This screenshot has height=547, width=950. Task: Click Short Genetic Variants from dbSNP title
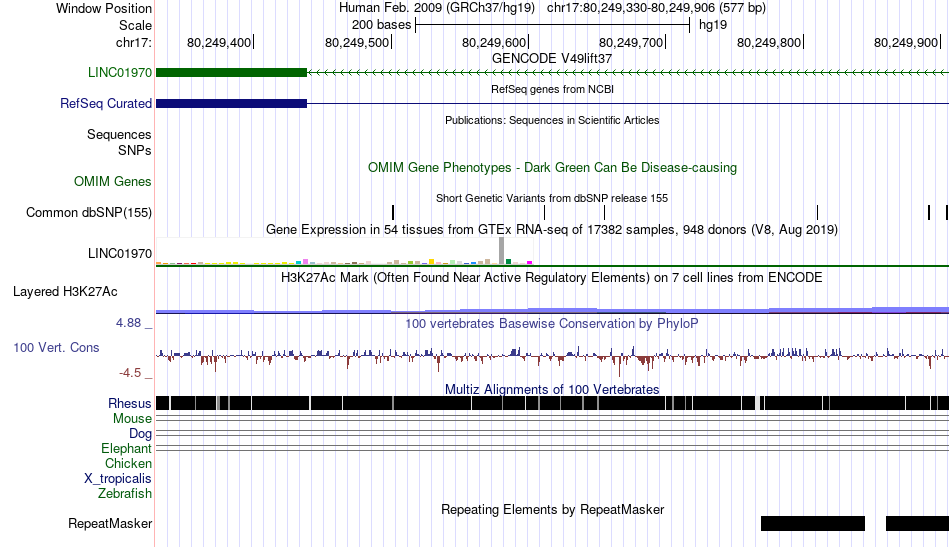[552, 198]
